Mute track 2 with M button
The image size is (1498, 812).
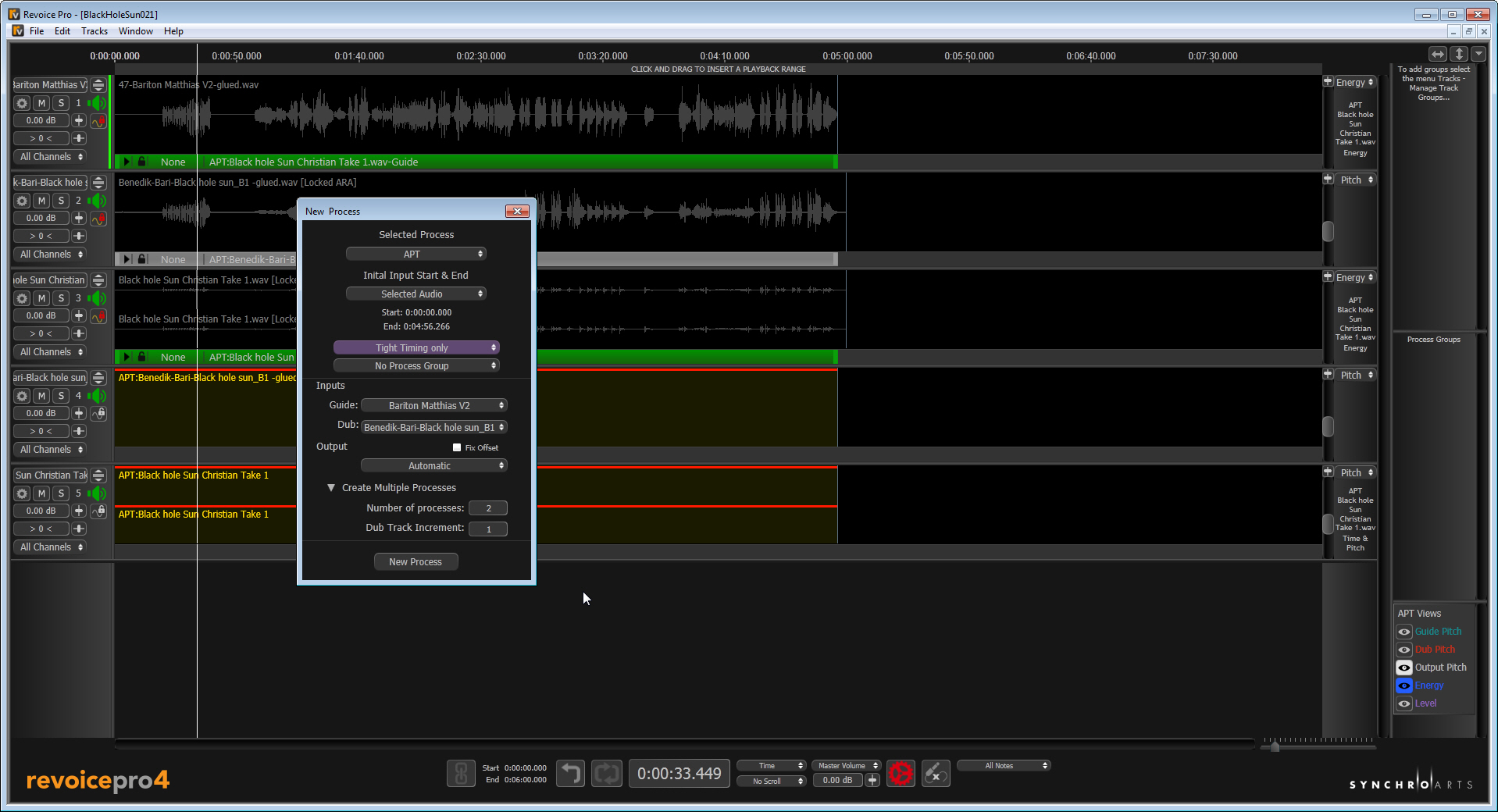pos(42,201)
